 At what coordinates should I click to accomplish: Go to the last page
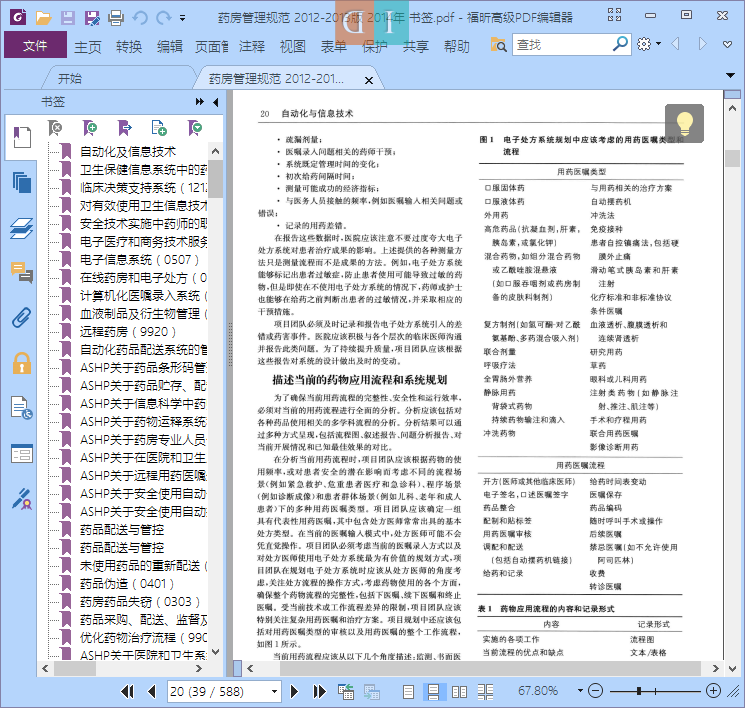(x=319, y=691)
